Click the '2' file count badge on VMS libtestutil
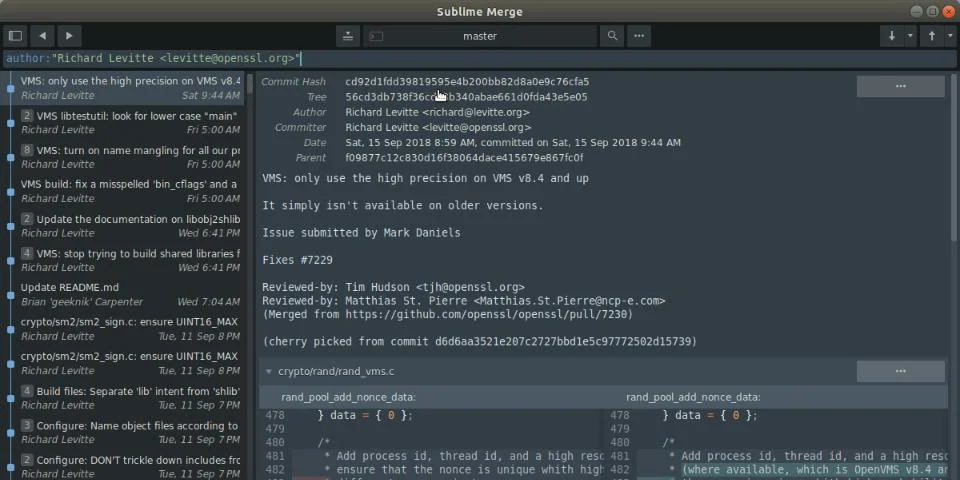This screenshot has height=480, width=960. (x=27, y=116)
